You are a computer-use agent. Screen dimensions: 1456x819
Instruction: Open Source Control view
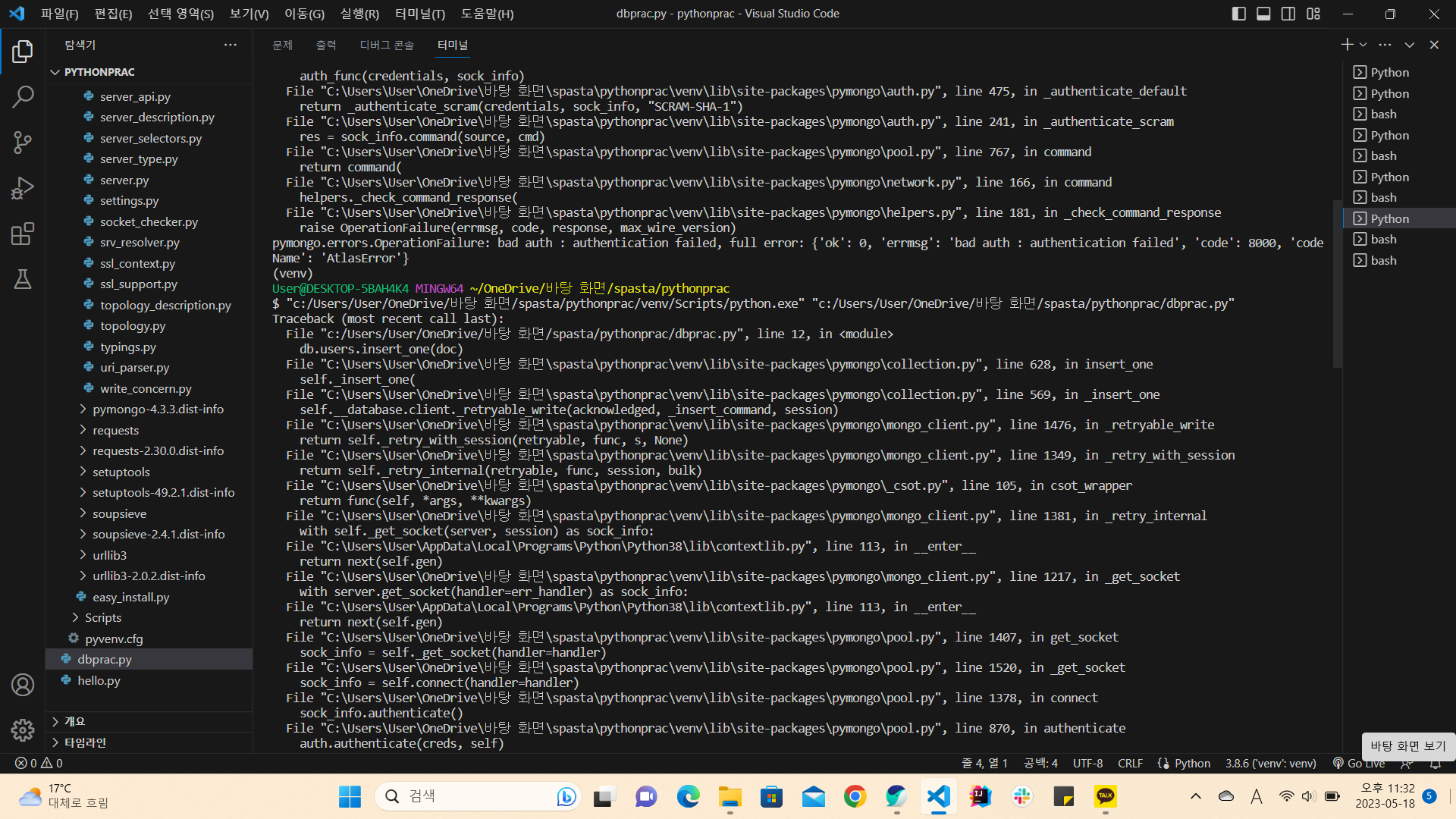(23, 143)
